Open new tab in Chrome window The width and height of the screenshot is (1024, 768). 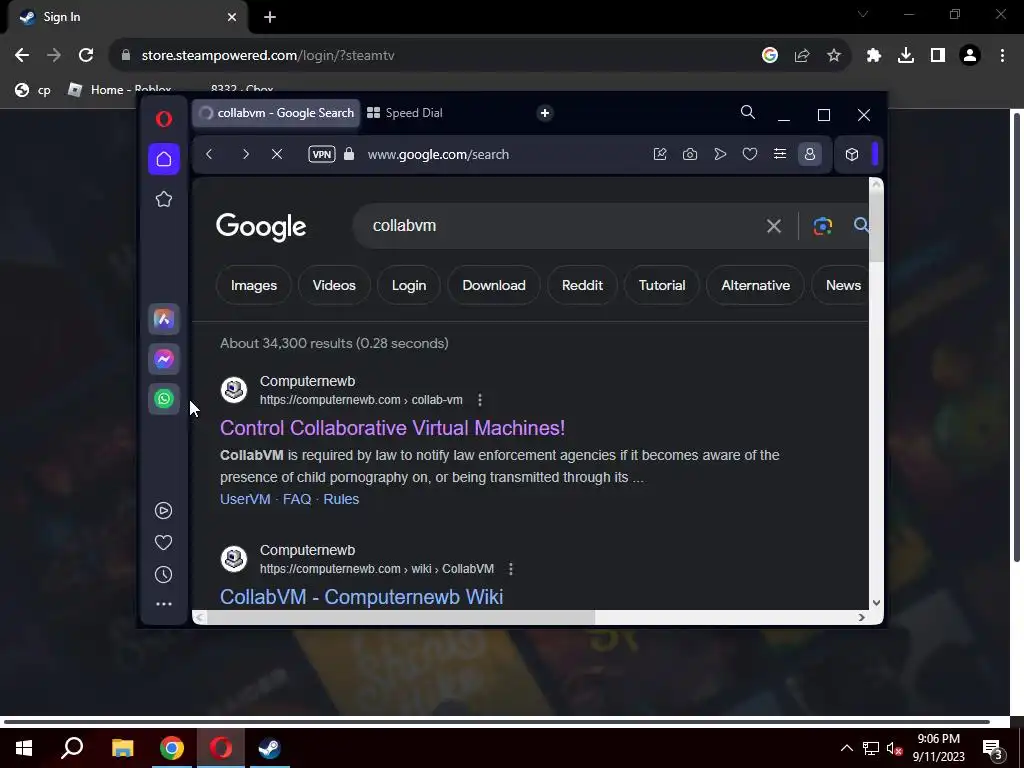pyautogui.click(x=270, y=17)
